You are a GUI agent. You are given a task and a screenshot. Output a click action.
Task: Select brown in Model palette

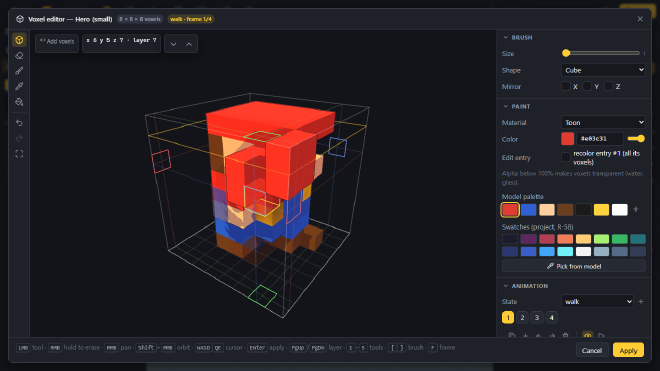click(x=565, y=209)
